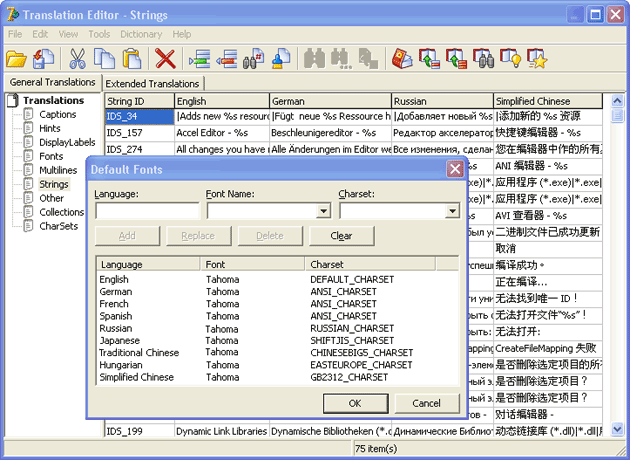Click the copy documents toolbar icon
630x460 pixels.
[x=104, y=59]
